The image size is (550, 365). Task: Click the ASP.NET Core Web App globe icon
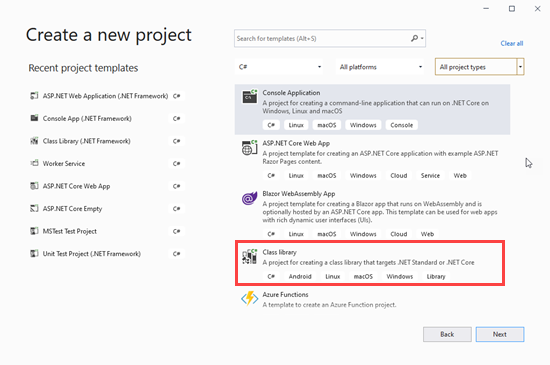[x=249, y=147]
